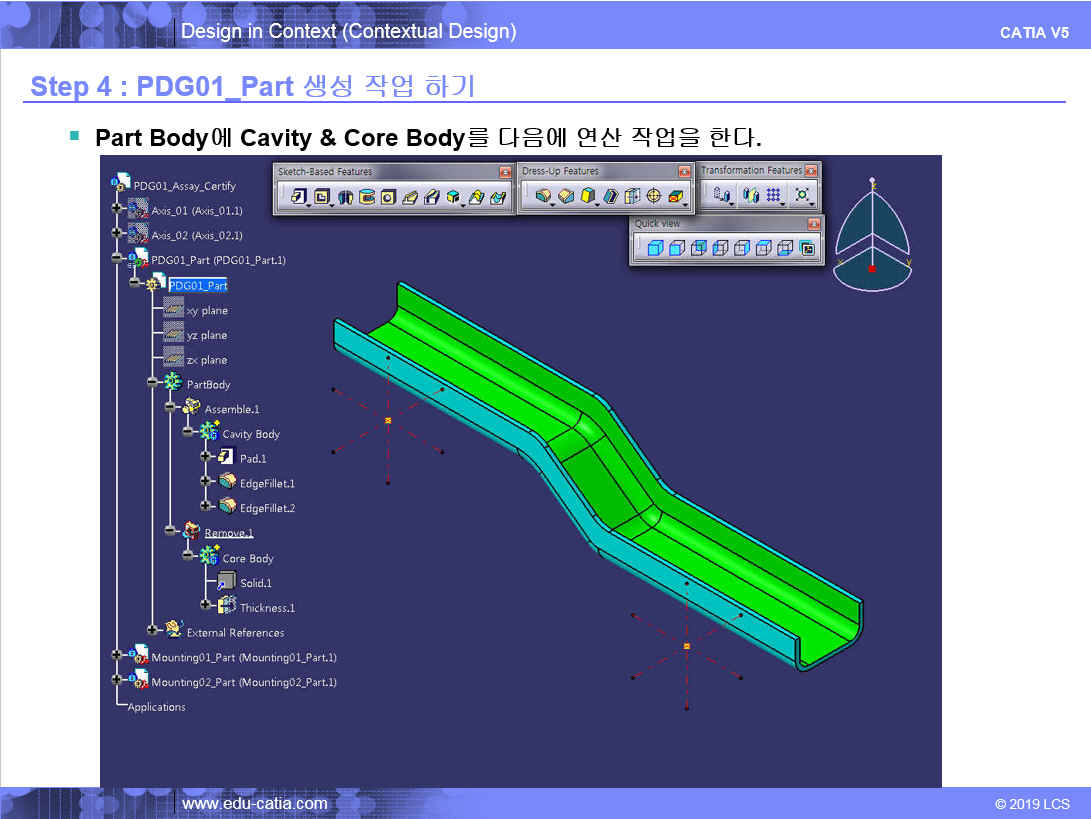Click the last Quick view toolbar icon

point(807,248)
